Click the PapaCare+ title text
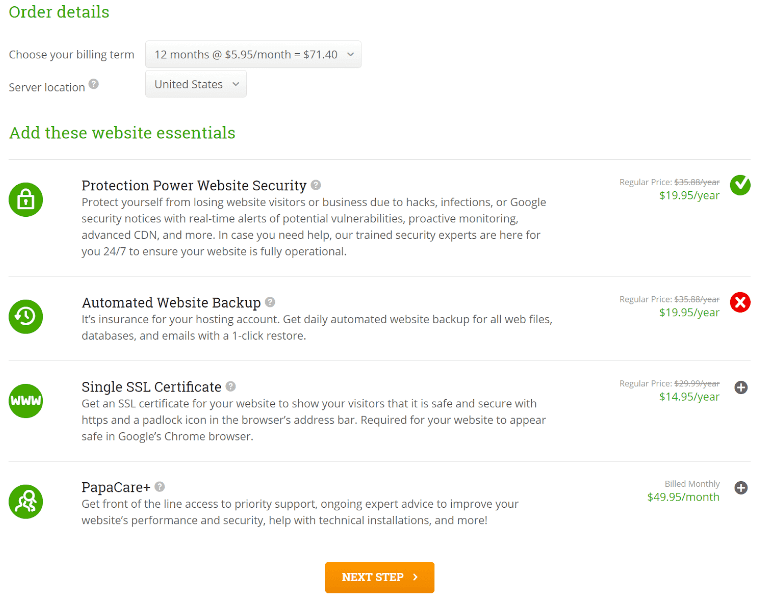 click(116, 487)
